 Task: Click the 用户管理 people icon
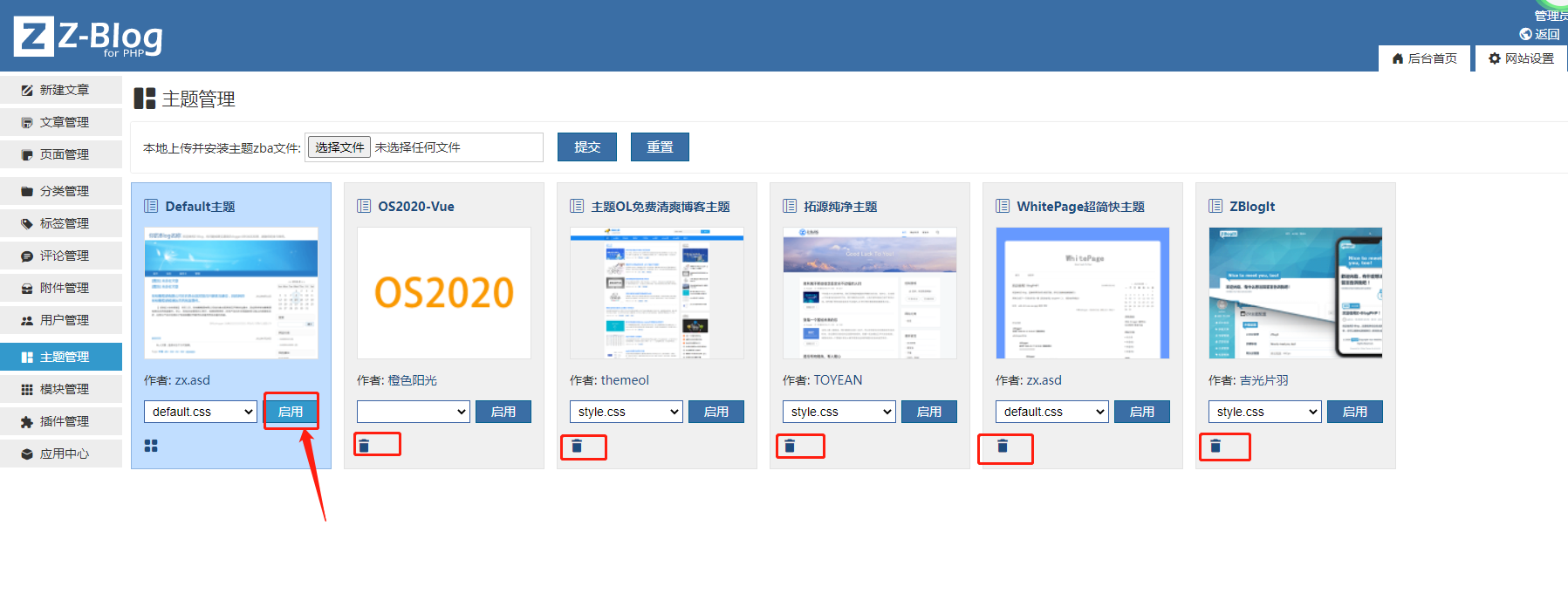[27, 320]
